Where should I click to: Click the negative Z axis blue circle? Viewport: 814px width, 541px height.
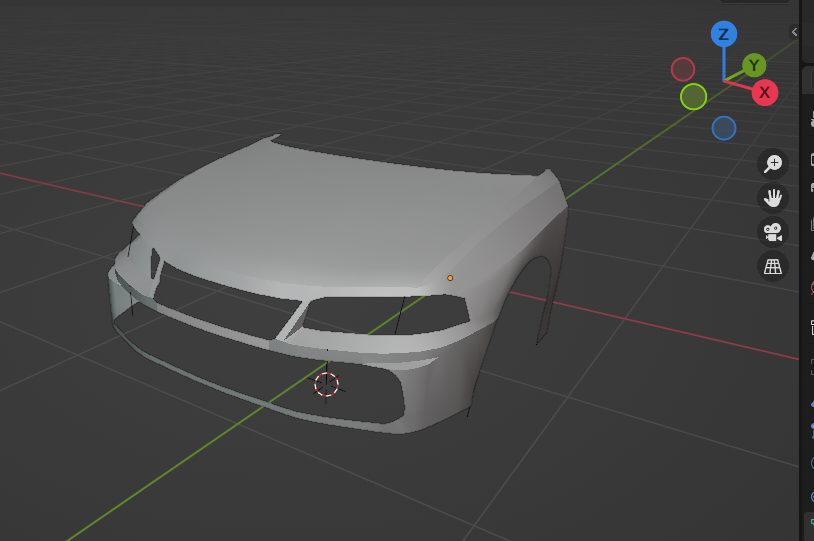click(x=724, y=128)
